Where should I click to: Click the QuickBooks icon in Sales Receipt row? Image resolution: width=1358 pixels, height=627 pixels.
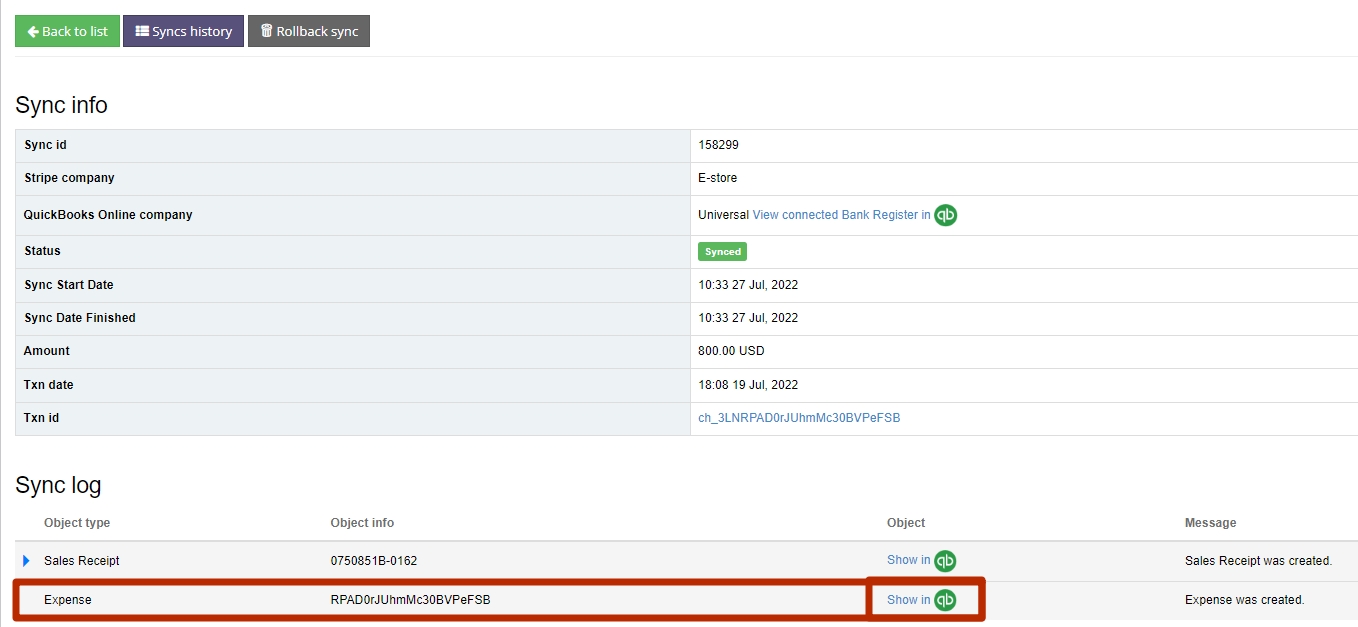[x=946, y=561]
